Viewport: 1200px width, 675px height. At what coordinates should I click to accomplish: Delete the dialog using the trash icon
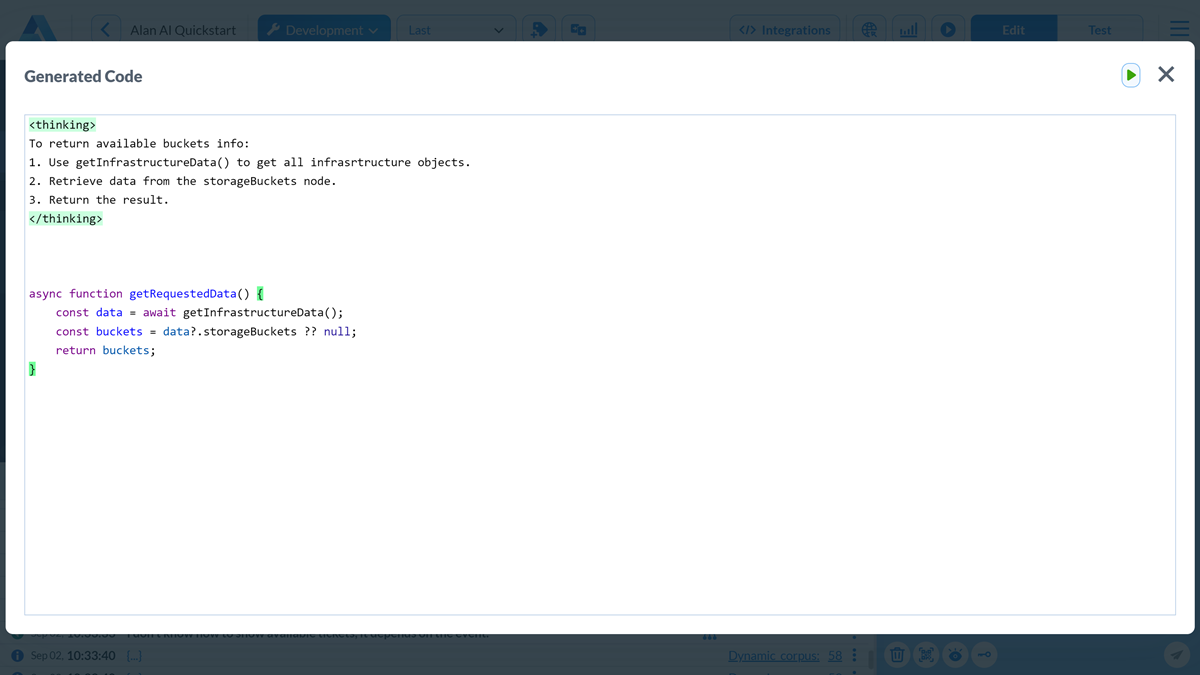point(897,655)
